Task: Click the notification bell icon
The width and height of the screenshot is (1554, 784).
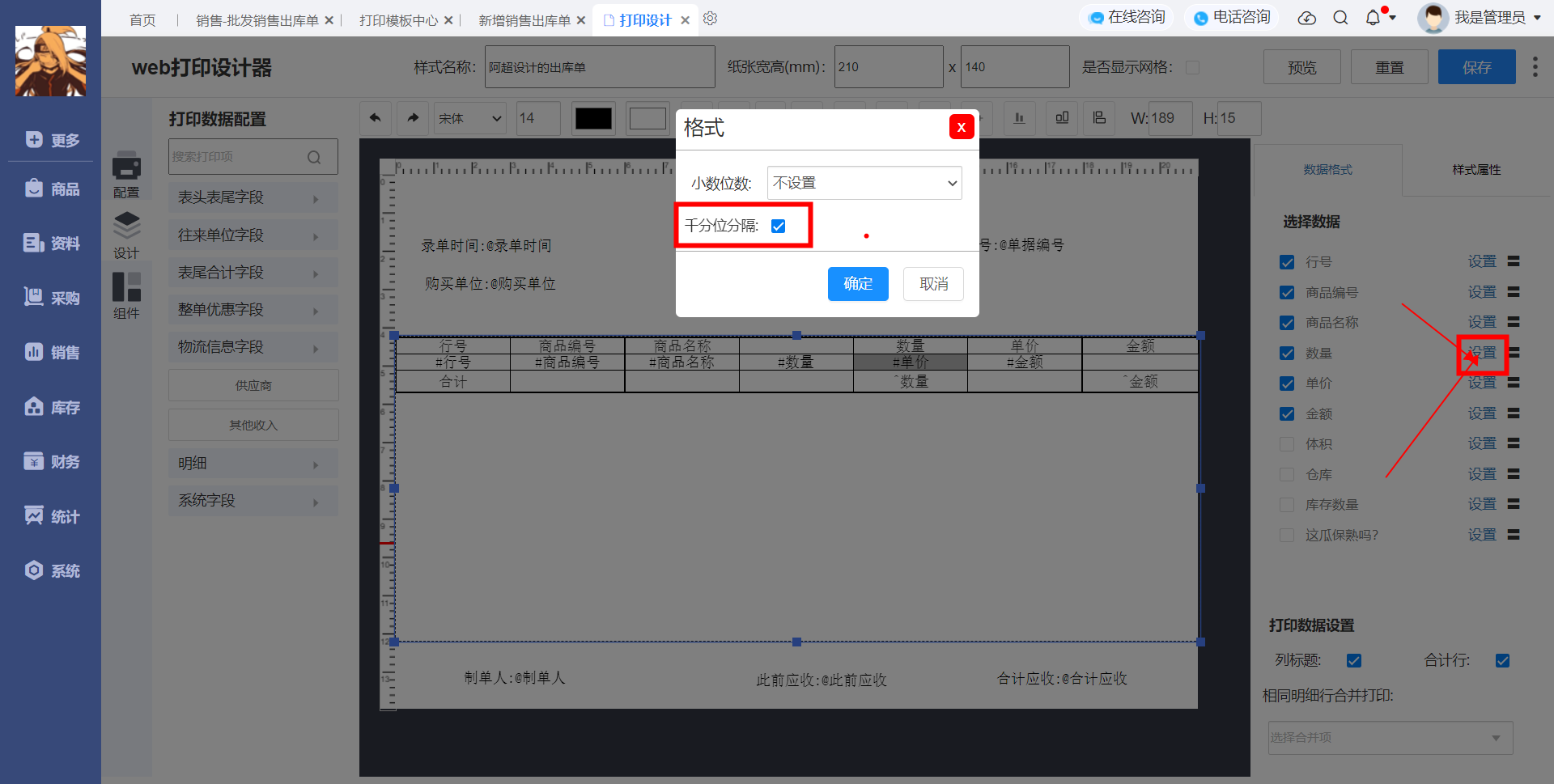Action: tap(1373, 18)
